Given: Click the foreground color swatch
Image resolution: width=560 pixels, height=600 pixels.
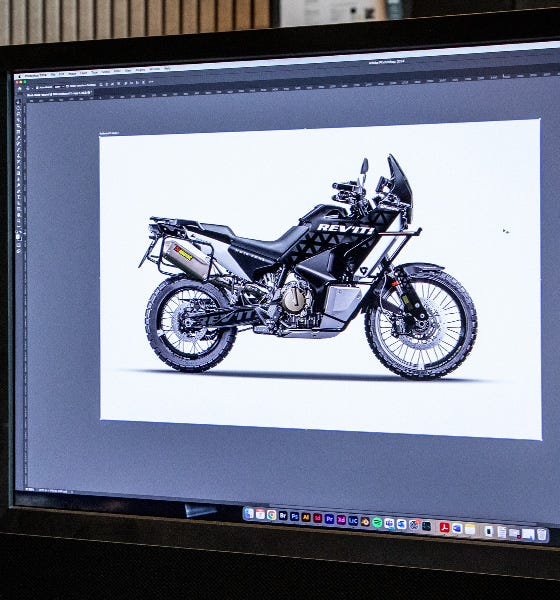Looking at the screenshot, I should [x=18, y=236].
